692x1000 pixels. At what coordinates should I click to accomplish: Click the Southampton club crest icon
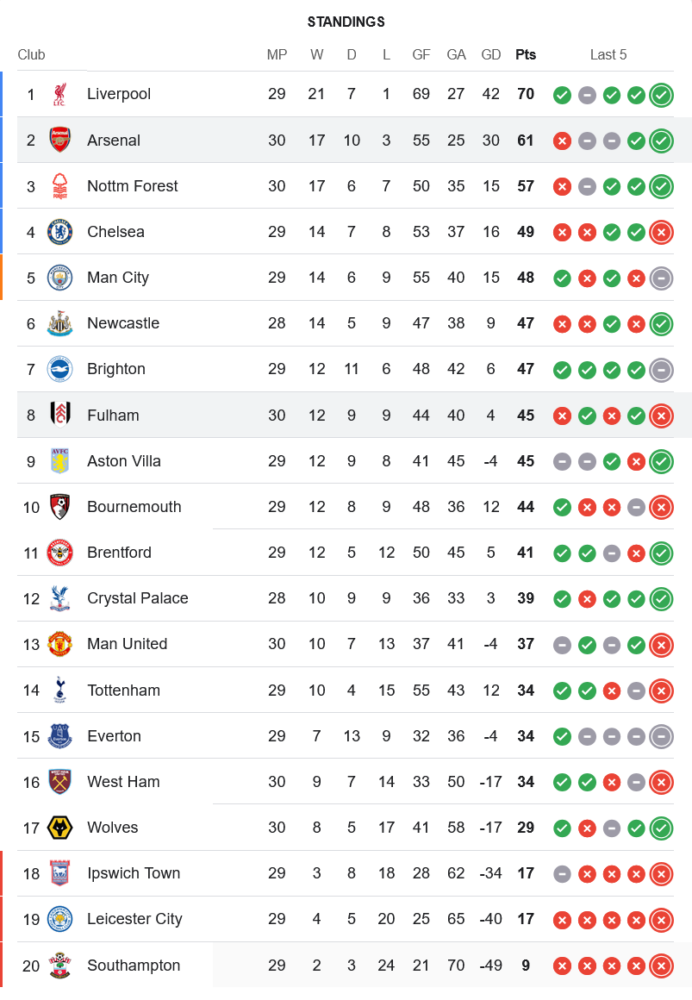(x=60, y=966)
